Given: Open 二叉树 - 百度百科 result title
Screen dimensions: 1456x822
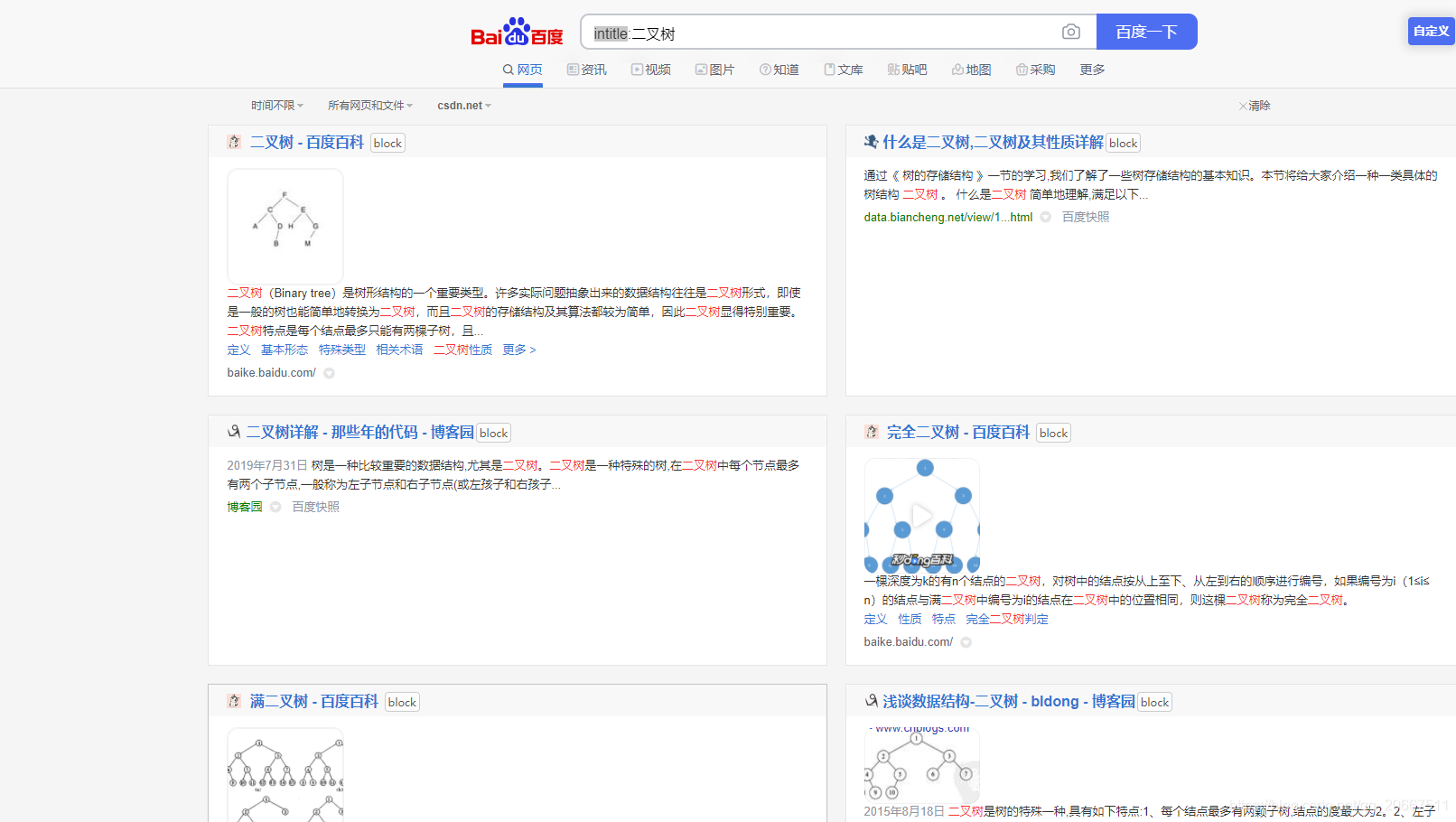Looking at the screenshot, I should click(x=307, y=142).
